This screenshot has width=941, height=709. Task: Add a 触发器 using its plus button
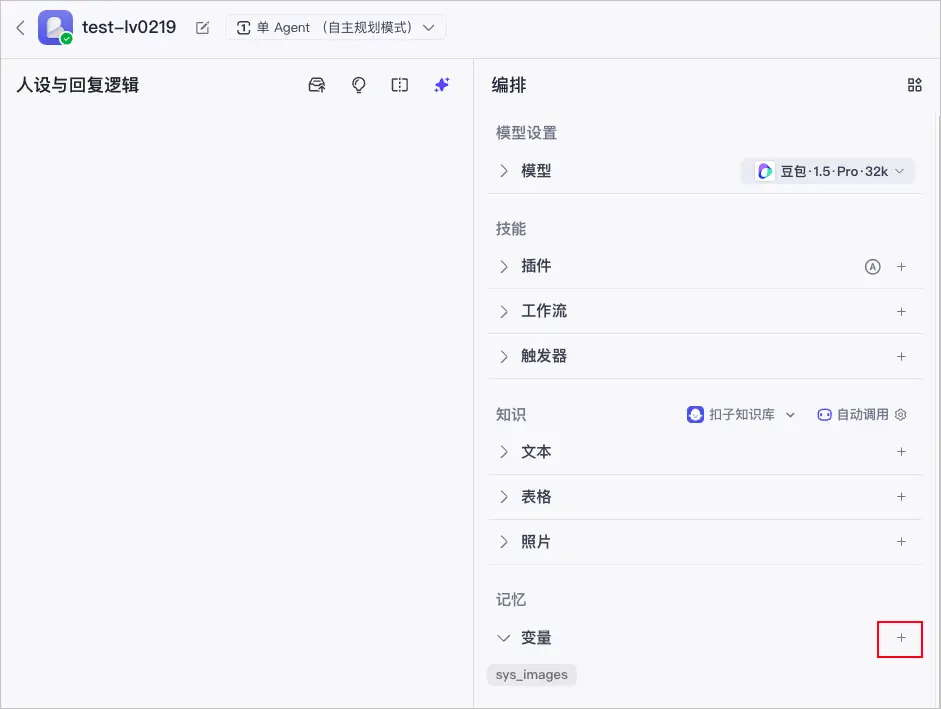901,356
